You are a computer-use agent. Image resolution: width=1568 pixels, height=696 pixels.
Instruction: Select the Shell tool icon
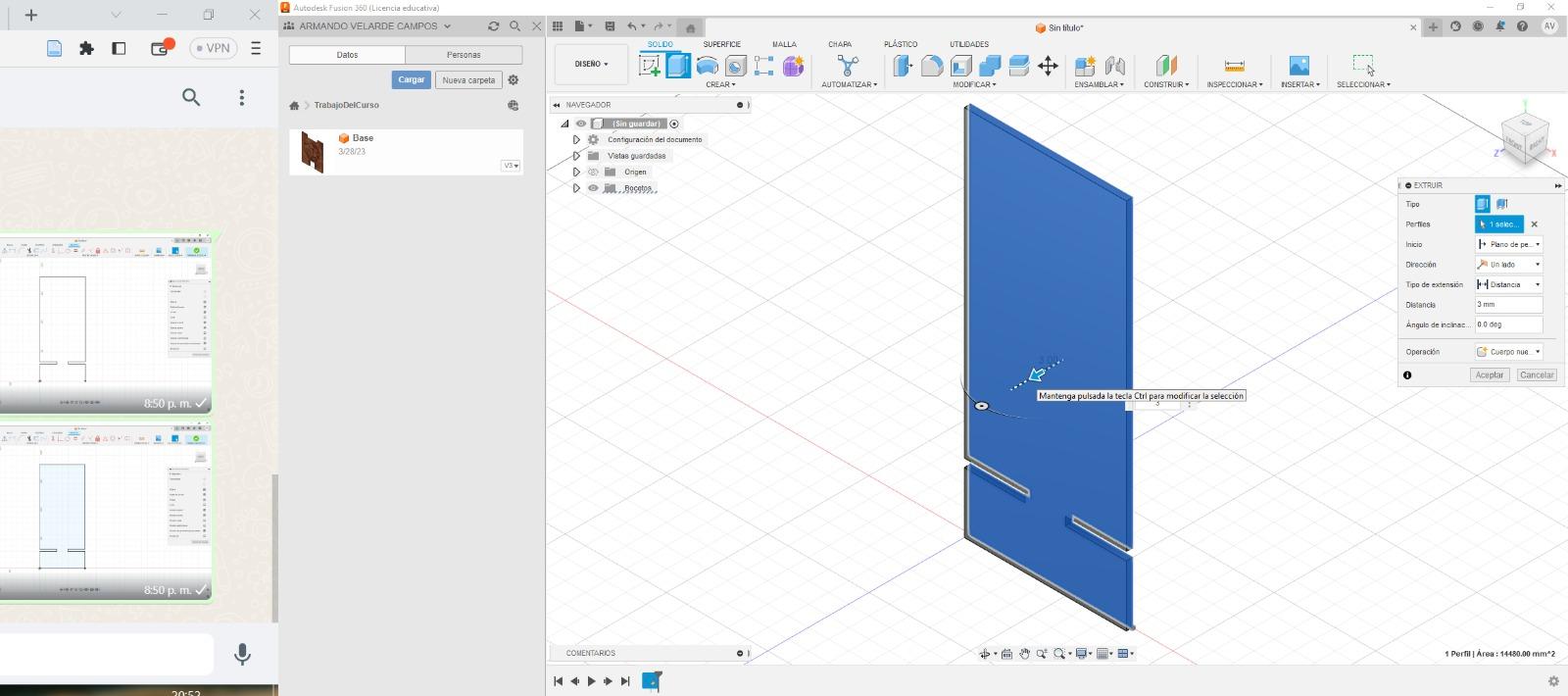tap(961, 66)
